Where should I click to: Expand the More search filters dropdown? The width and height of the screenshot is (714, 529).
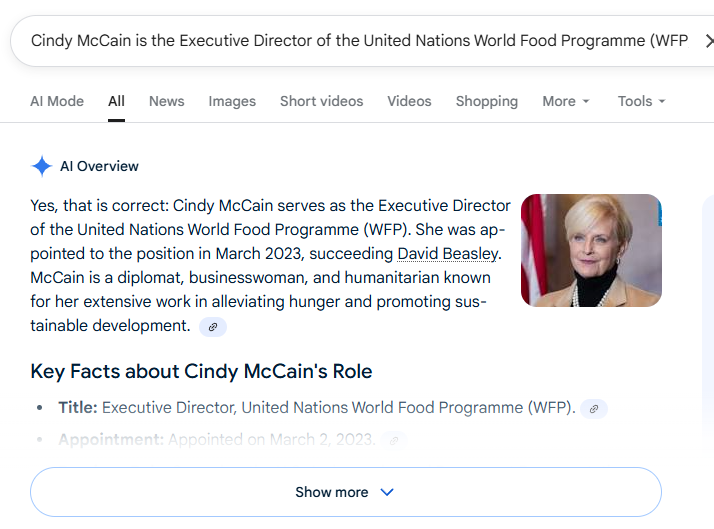click(566, 101)
